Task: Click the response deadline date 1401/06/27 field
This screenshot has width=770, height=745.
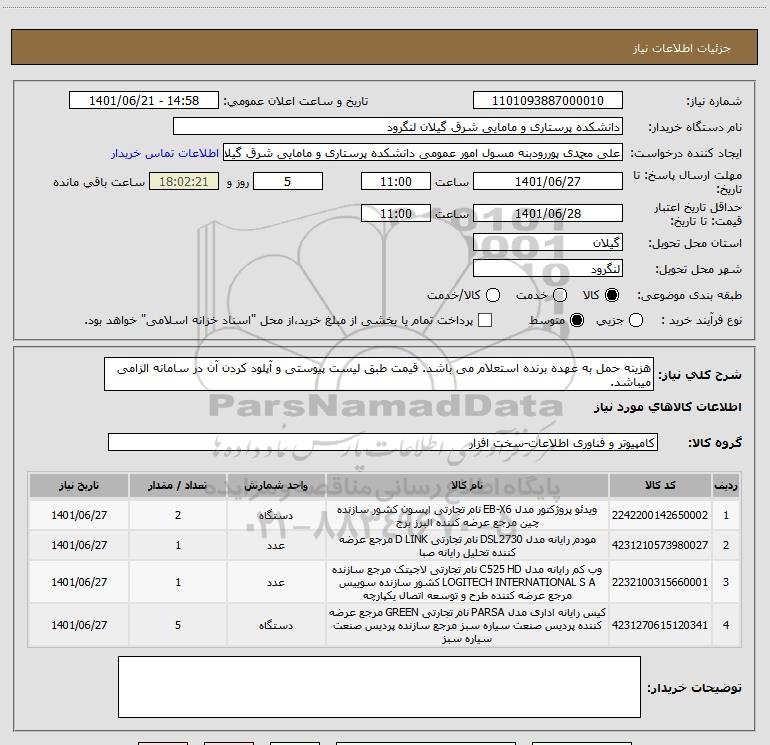Action: (548, 181)
